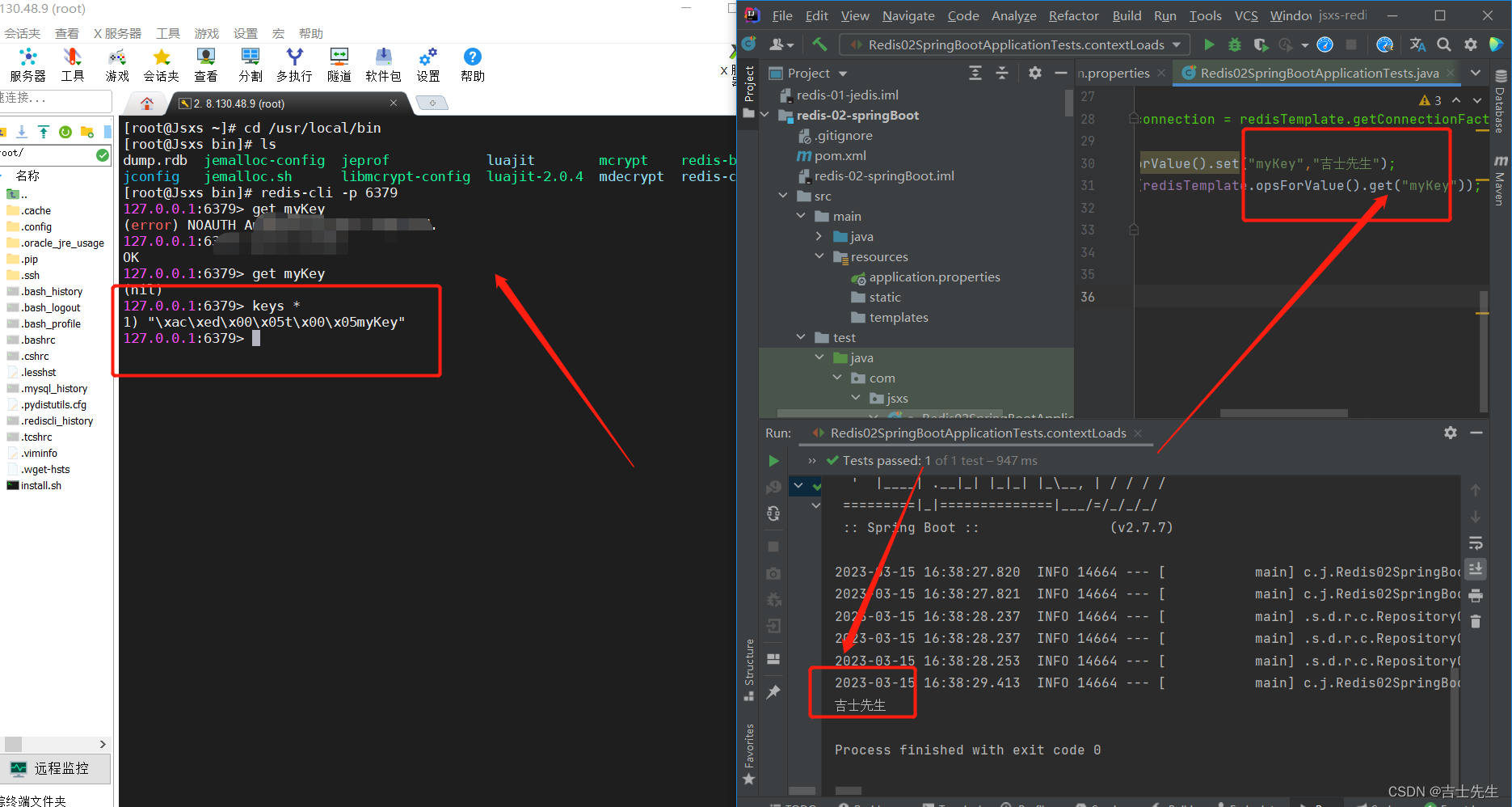Click Tests passed status in Run panel

(x=931, y=460)
